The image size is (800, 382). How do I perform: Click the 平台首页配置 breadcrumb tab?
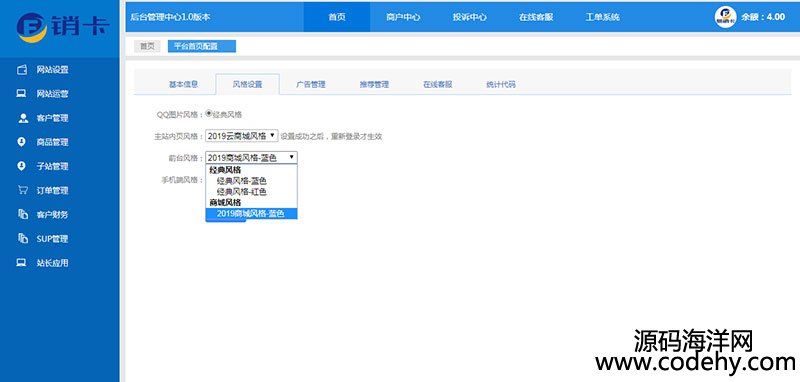tap(202, 46)
